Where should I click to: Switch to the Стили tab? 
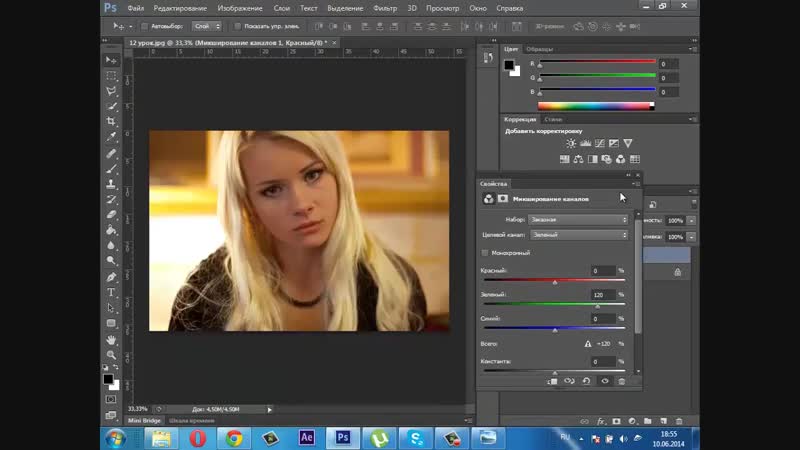553,119
